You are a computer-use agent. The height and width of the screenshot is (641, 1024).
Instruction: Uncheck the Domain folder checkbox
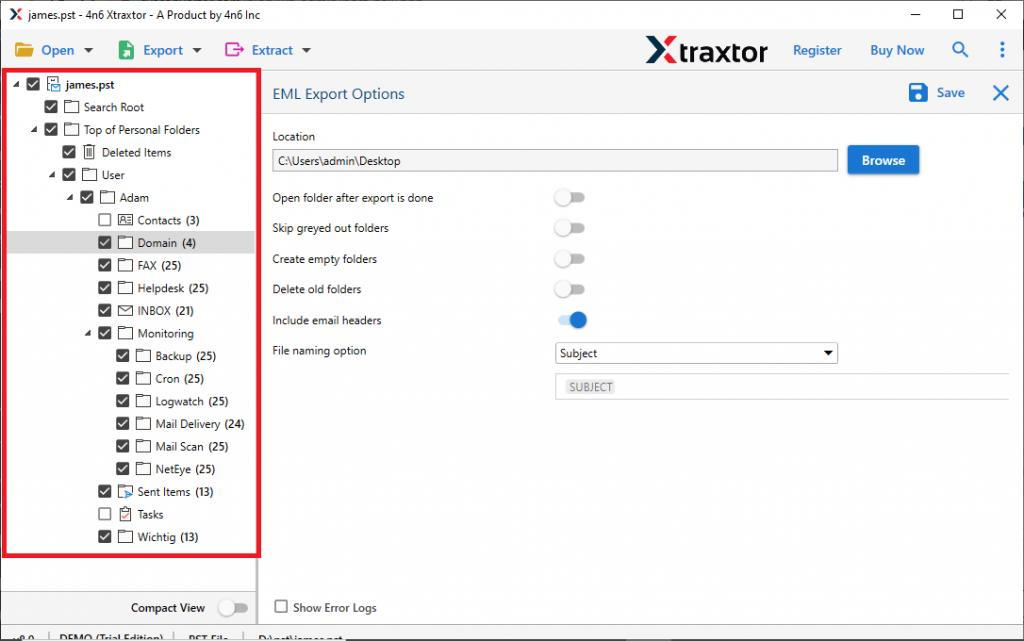104,242
